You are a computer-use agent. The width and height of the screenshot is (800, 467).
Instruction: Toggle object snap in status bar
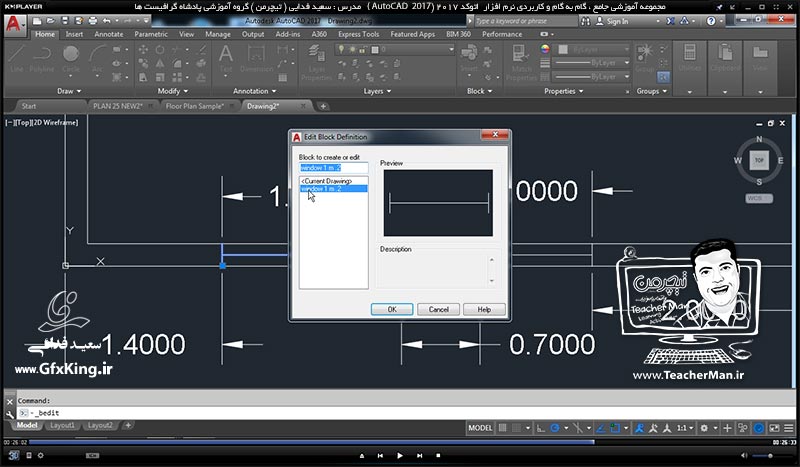tap(615, 428)
